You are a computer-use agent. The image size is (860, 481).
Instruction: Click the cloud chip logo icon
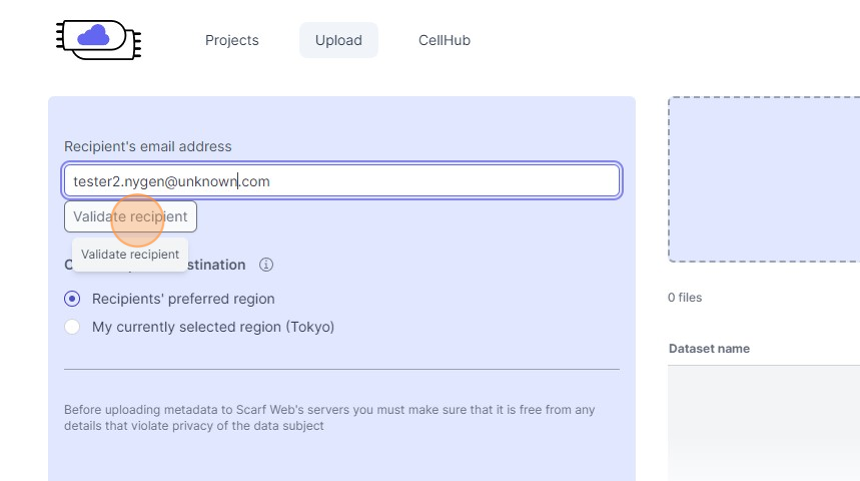(x=98, y=39)
